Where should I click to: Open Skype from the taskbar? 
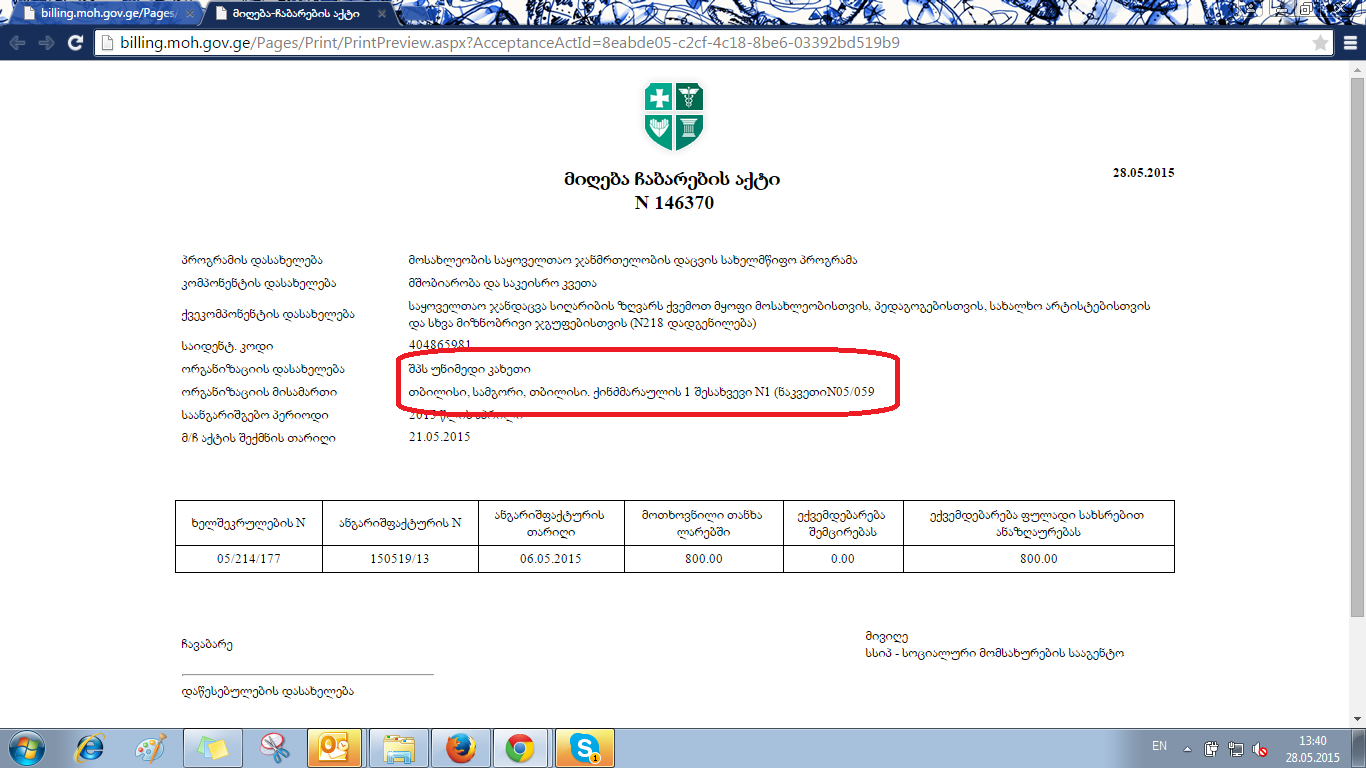(x=583, y=748)
